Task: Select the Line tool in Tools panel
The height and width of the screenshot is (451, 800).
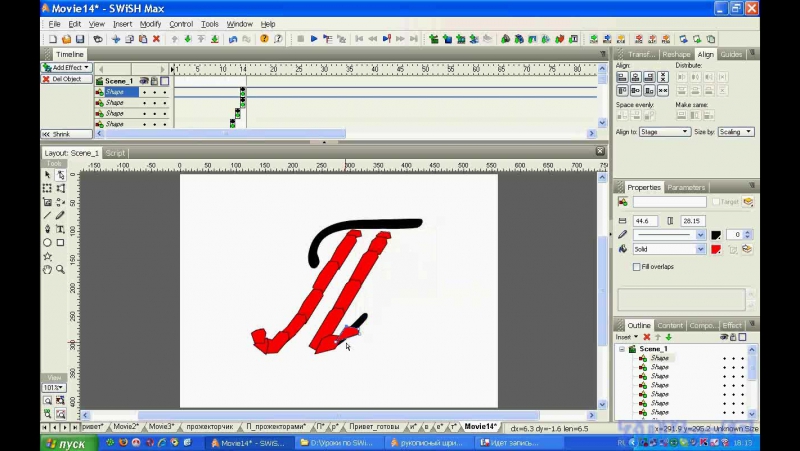Action: click(x=47, y=215)
